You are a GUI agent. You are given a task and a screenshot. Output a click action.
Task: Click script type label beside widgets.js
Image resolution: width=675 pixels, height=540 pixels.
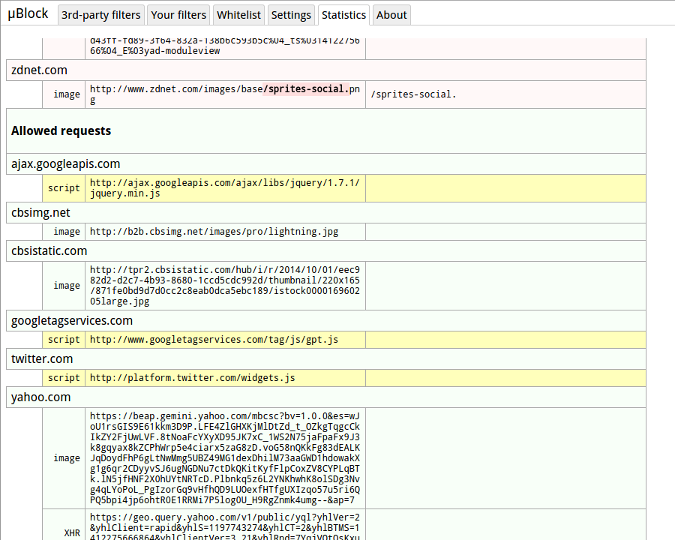pyautogui.click(x=64, y=378)
